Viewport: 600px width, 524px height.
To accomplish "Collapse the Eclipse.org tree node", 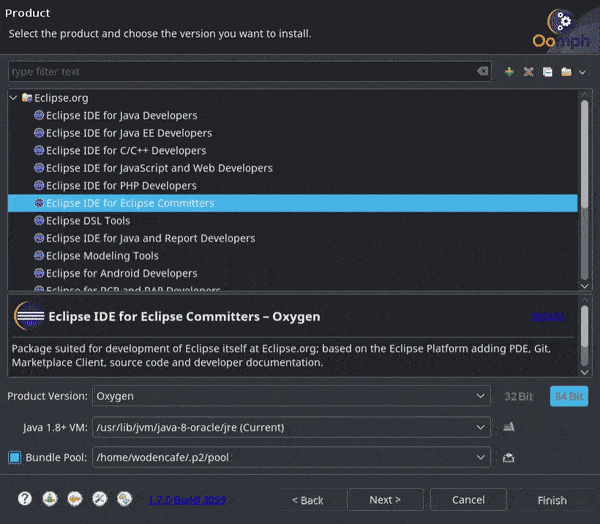I will click(13, 98).
